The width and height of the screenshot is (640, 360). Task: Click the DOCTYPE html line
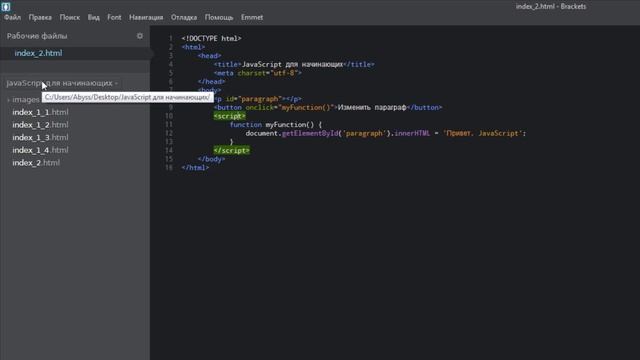(x=211, y=38)
